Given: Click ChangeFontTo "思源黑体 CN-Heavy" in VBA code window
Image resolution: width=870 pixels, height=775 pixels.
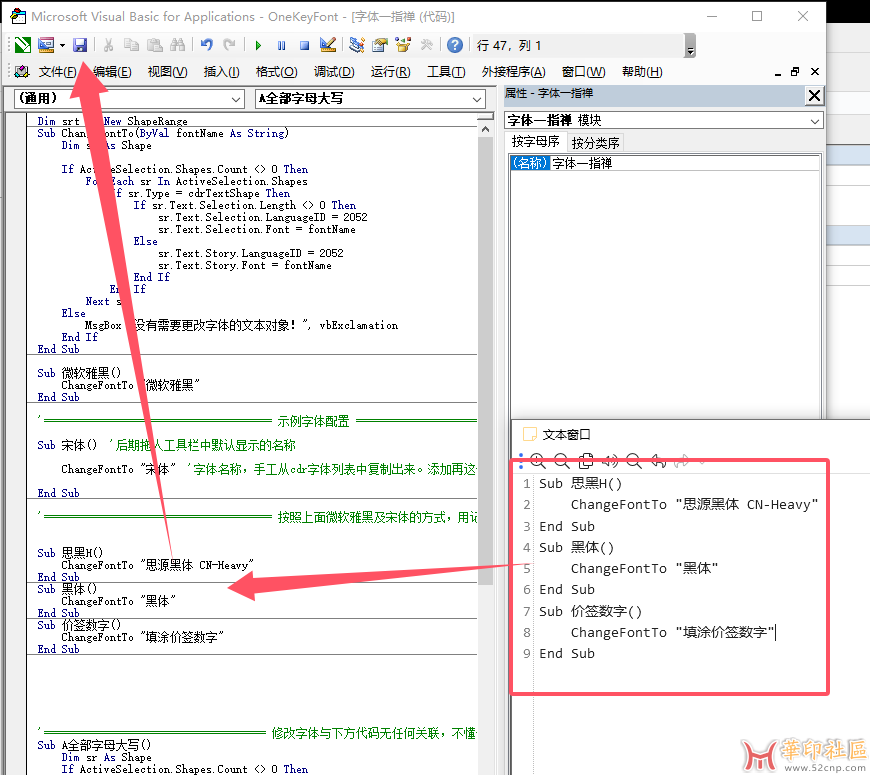Looking at the screenshot, I should click(157, 565).
